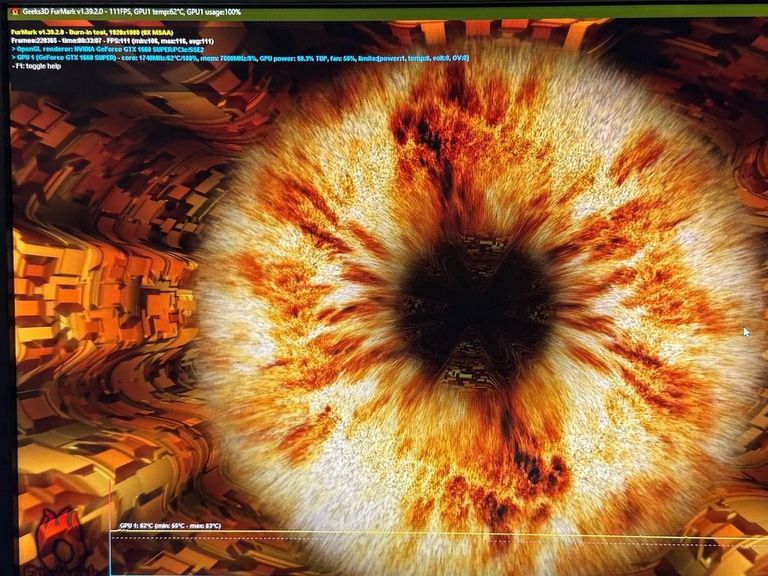Click the GPU1 usage reading in title bar
This screenshot has height=576, width=768.
coord(204,11)
